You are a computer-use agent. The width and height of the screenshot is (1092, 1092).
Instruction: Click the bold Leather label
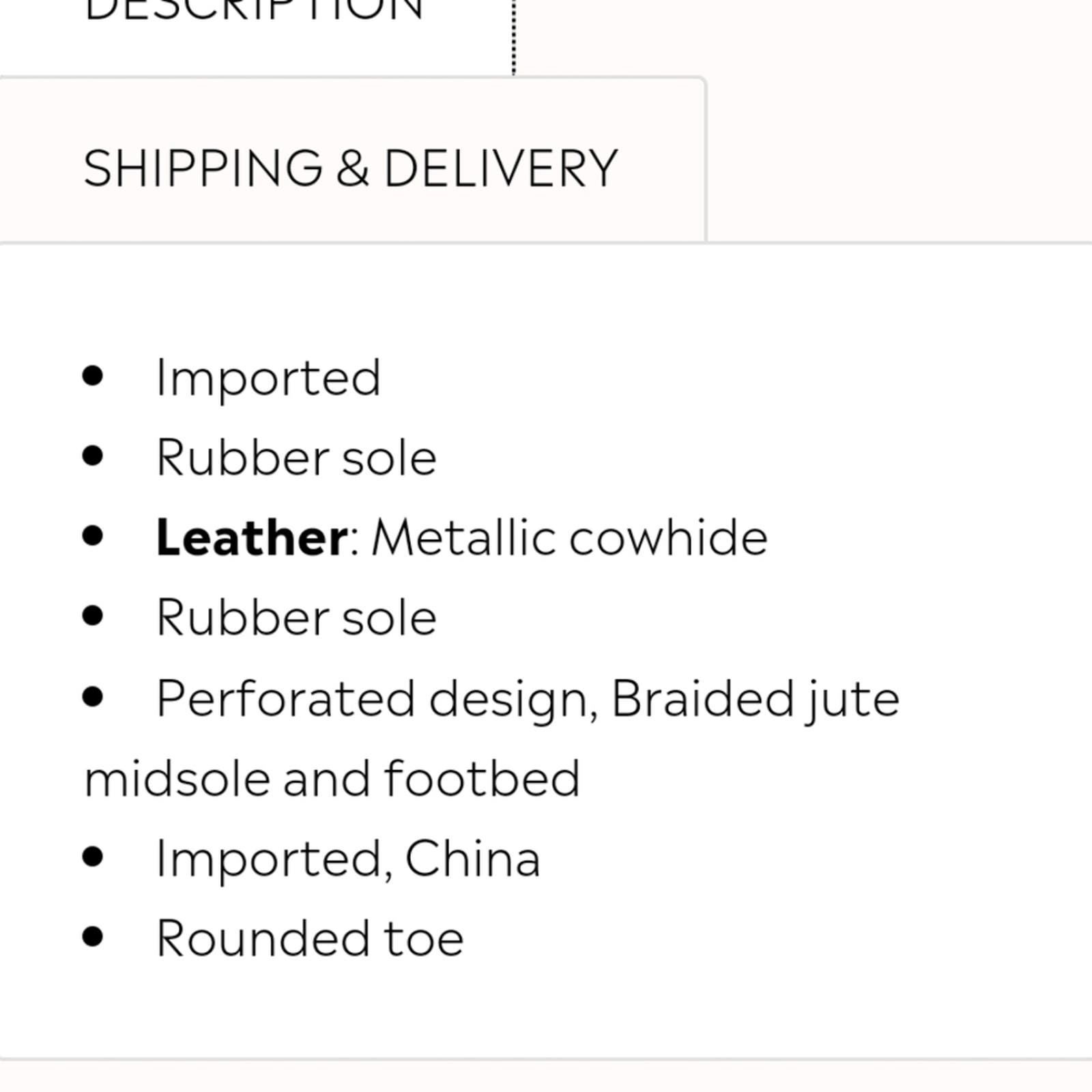[252, 538]
